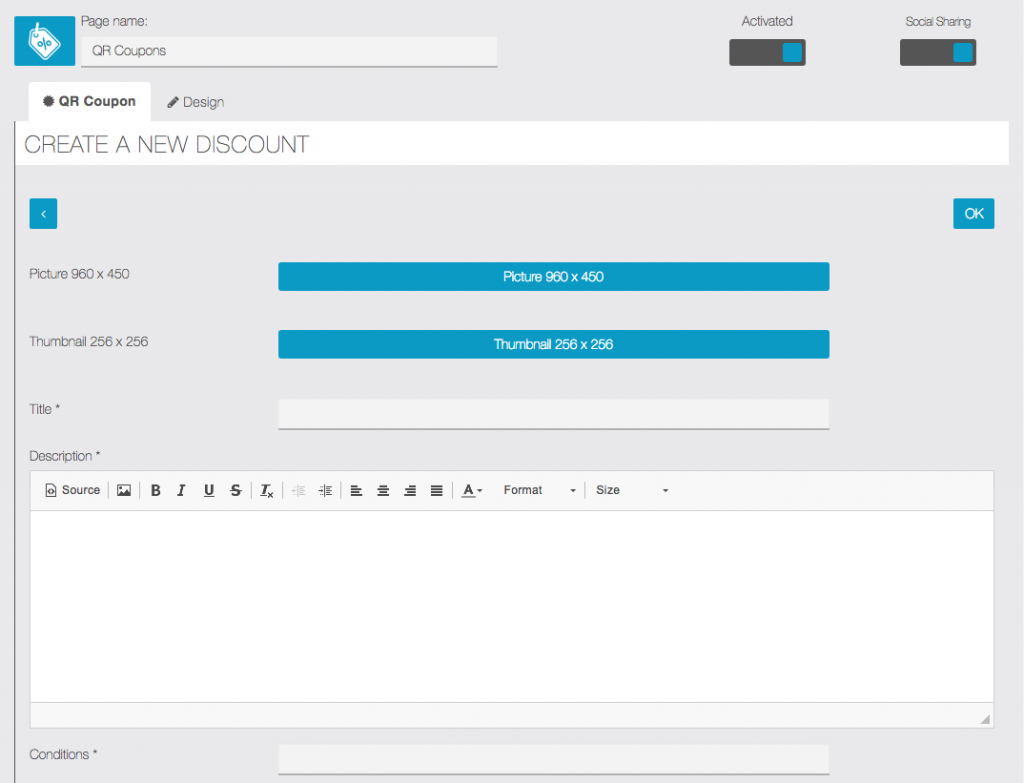
Task: Justify the description text
Action: tap(436, 490)
